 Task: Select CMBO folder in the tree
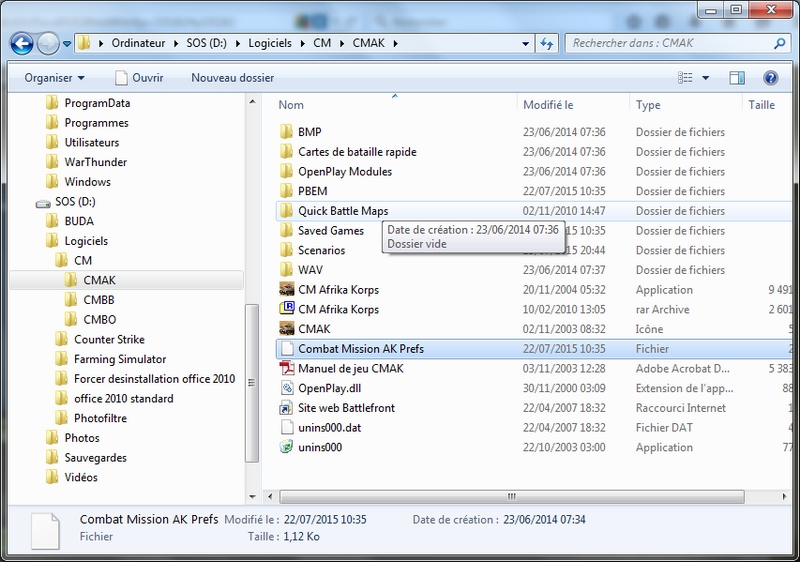[99, 320]
